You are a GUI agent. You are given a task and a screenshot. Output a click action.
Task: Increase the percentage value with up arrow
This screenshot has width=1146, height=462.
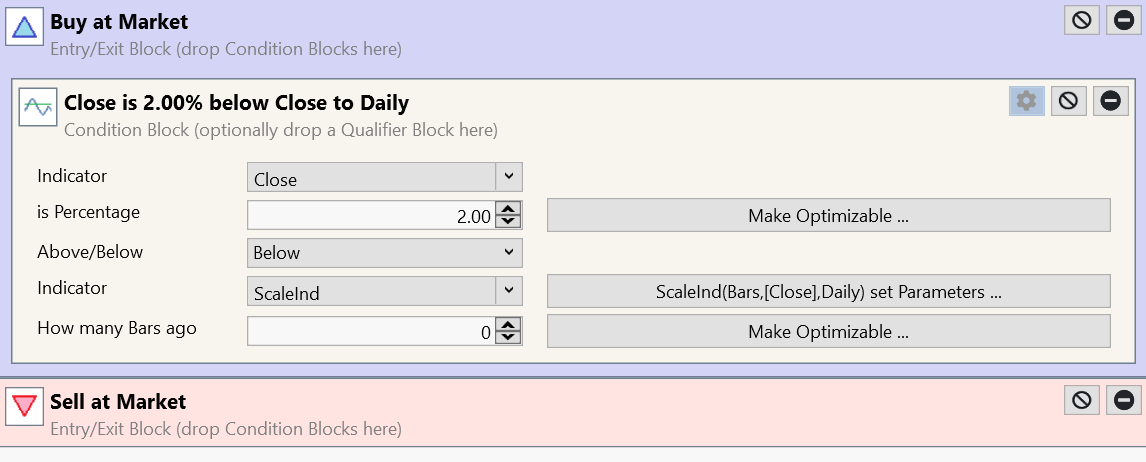tap(509, 209)
